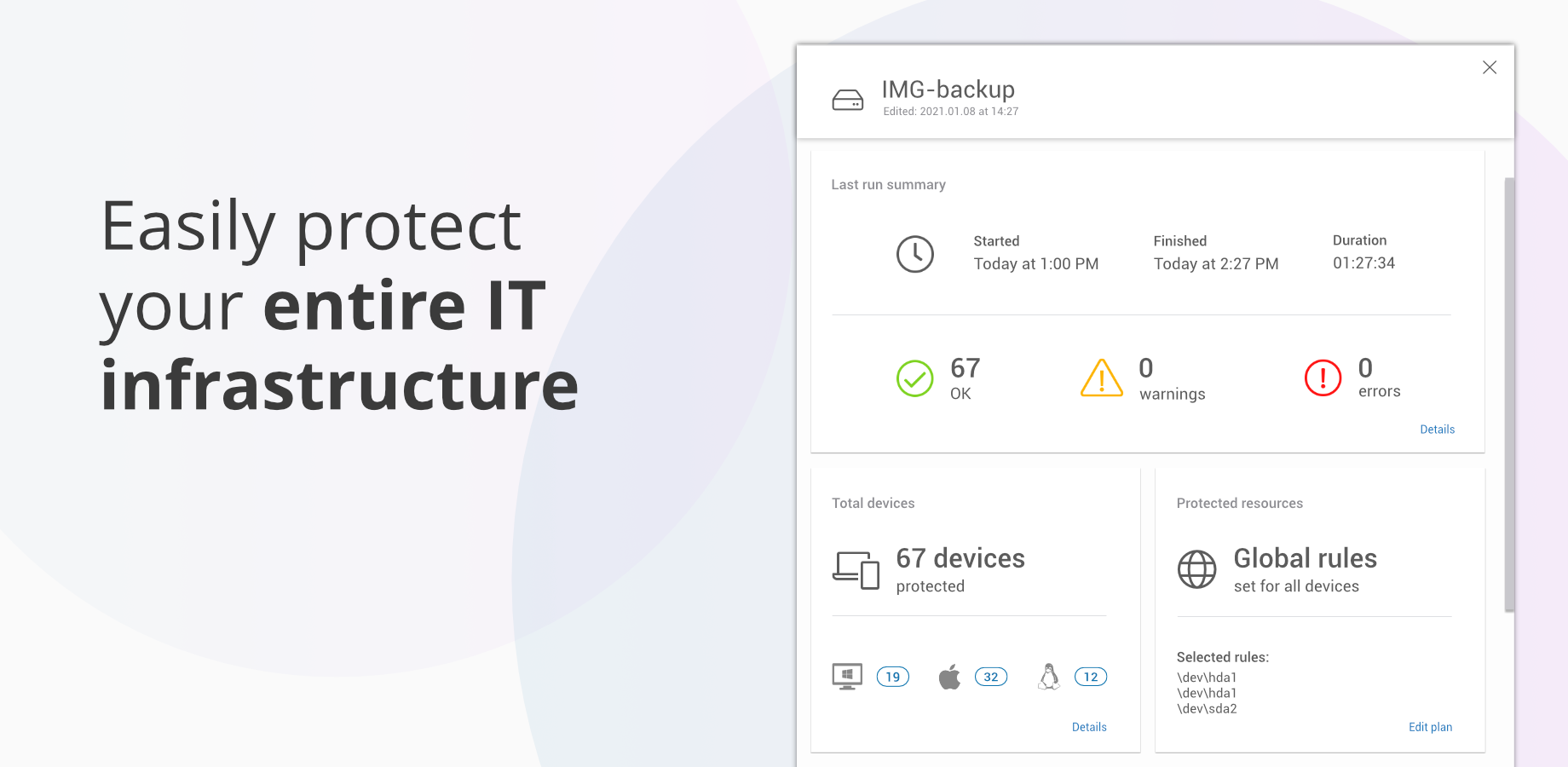Click the Linux device count badge 12

coord(1091,677)
